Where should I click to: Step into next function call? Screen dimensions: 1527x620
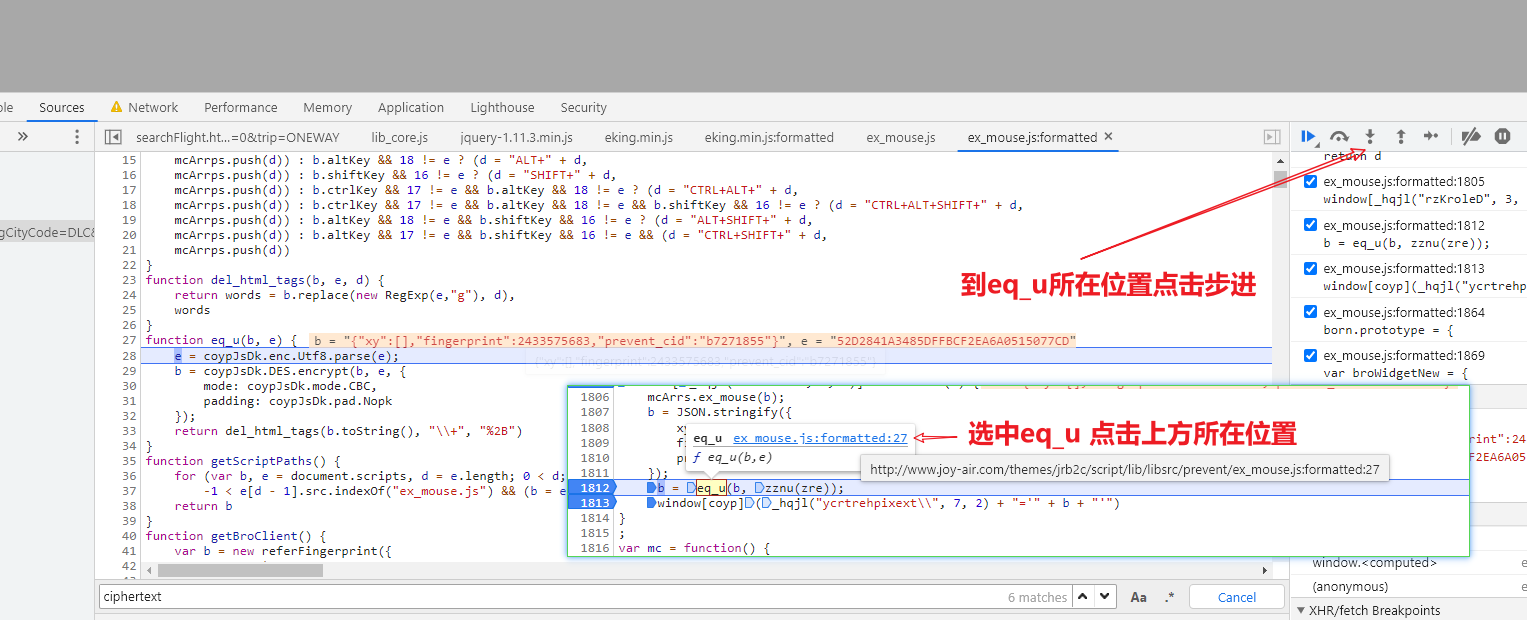point(1370,137)
